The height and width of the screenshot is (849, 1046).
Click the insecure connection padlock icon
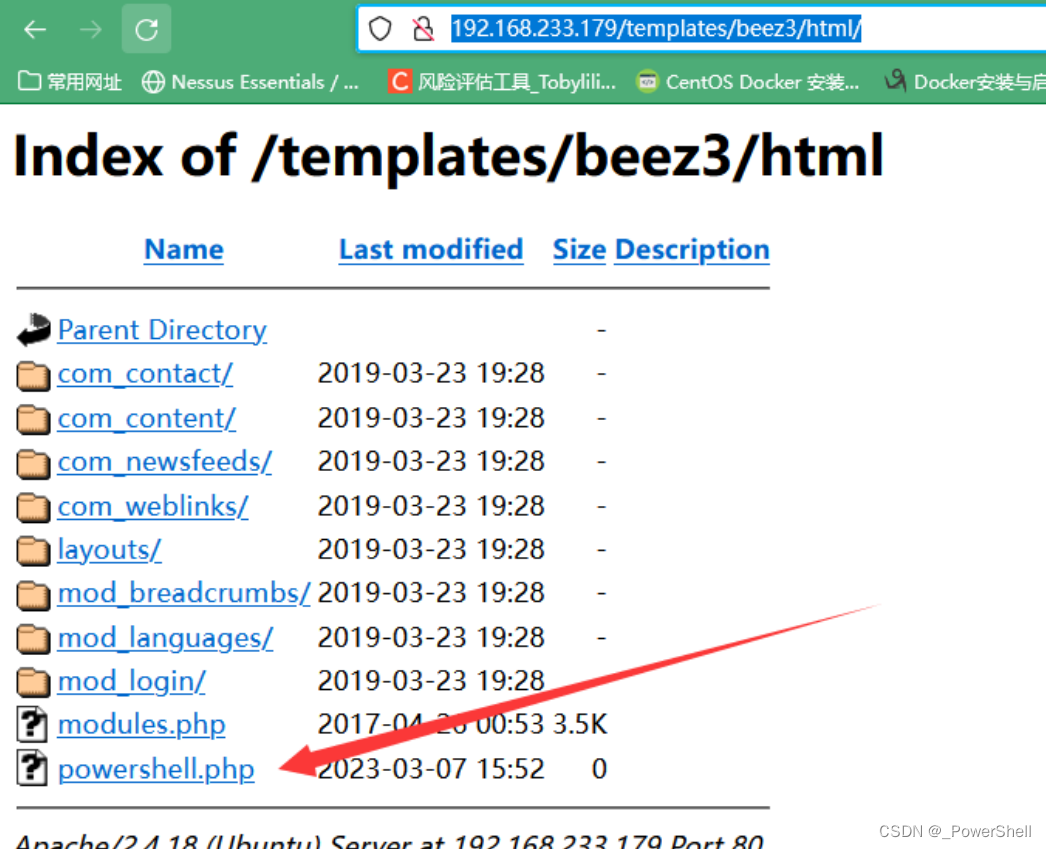tap(423, 29)
